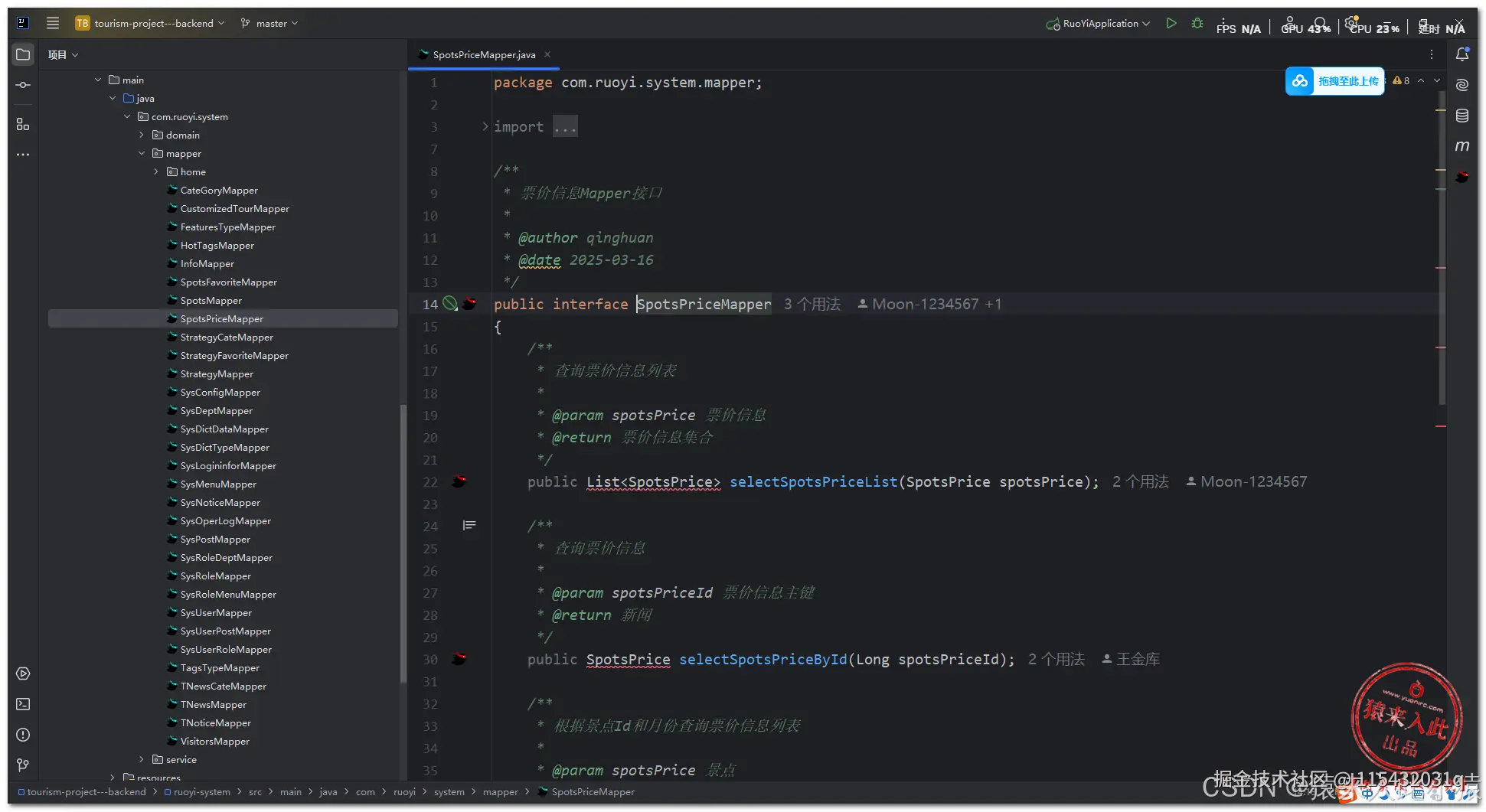Click the '3 个用法' usages hint on line 14
Screen dimensions: 1486x812
click(812, 304)
